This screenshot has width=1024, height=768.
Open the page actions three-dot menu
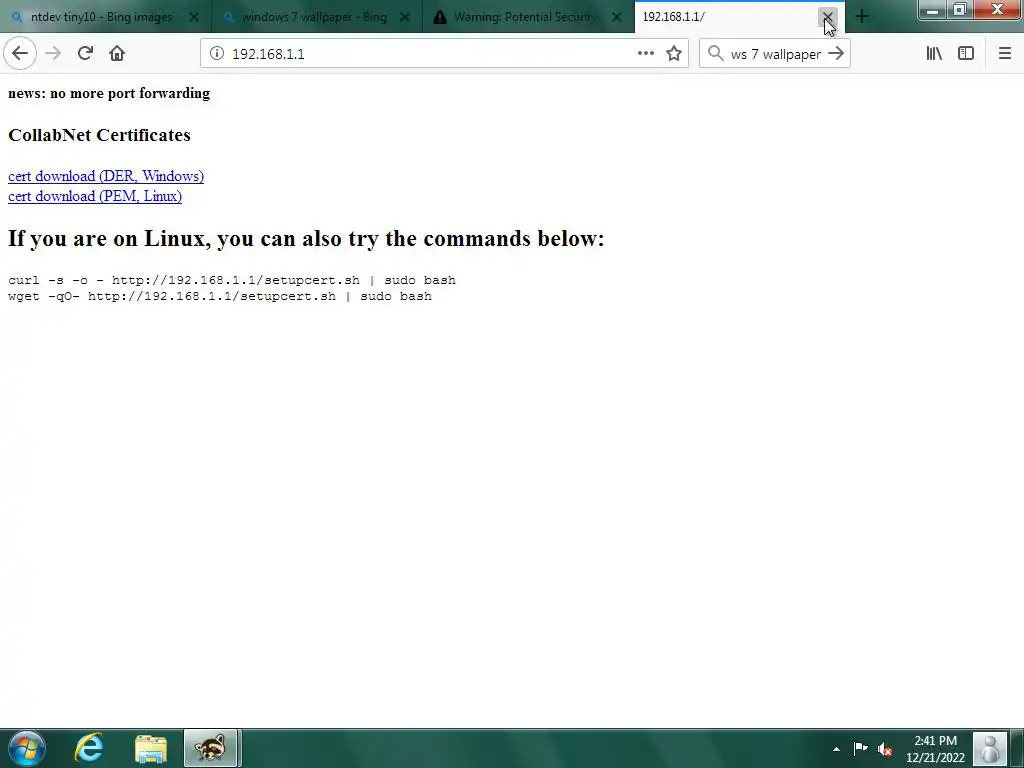[x=645, y=54]
